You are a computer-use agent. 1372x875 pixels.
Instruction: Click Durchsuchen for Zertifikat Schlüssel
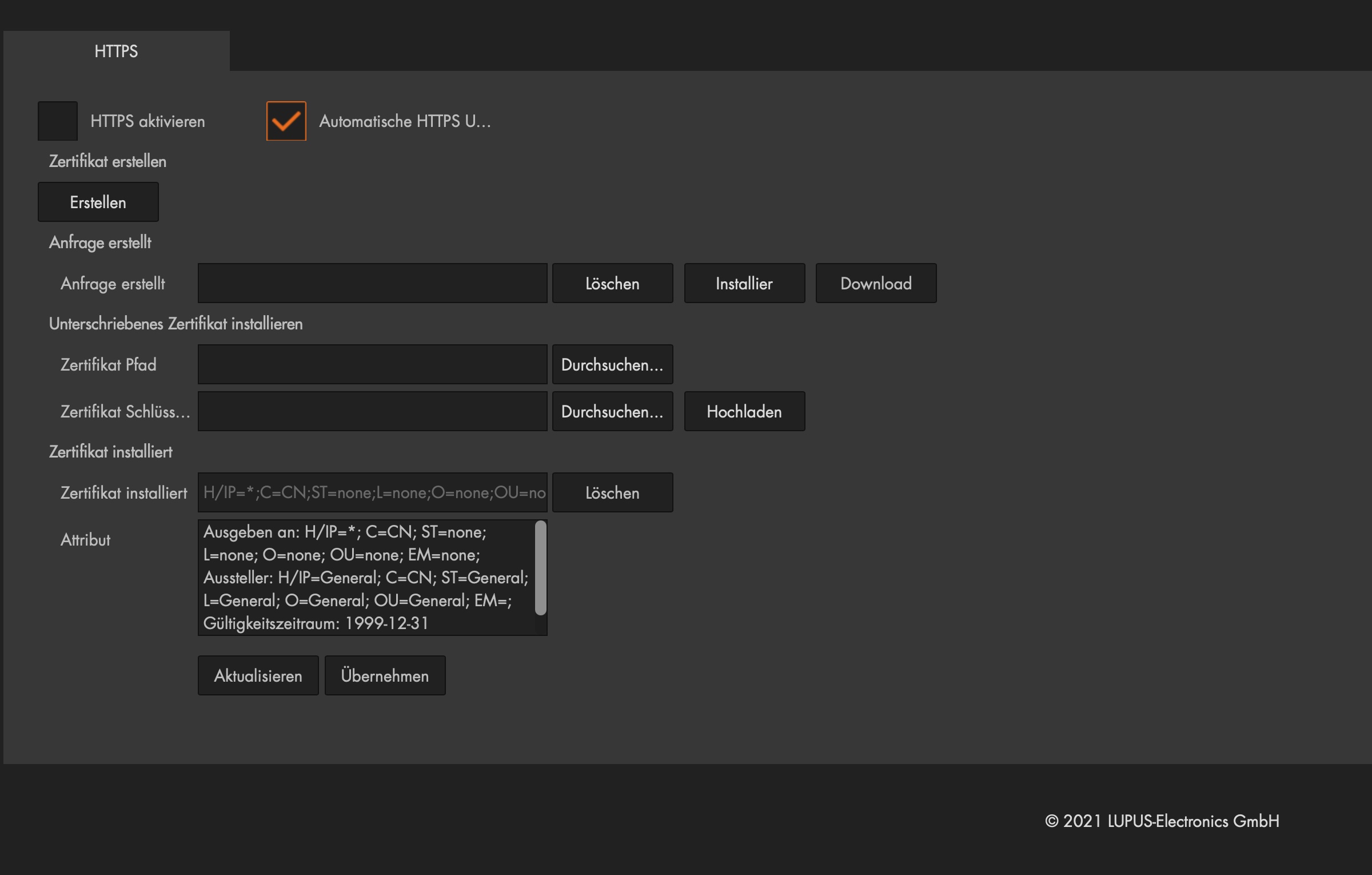coord(612,411)
